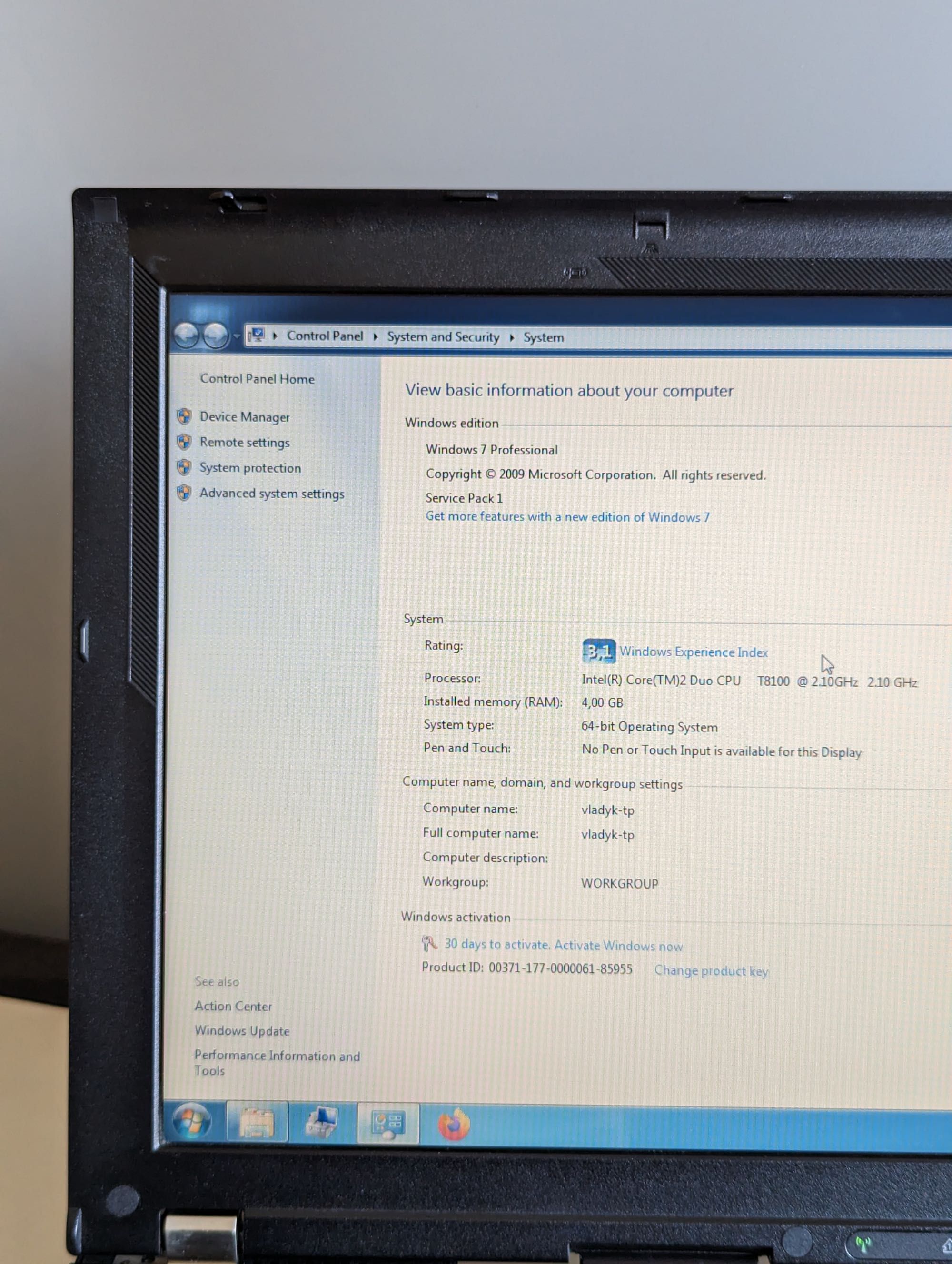Click Change product key link

[x=711, y=970]
